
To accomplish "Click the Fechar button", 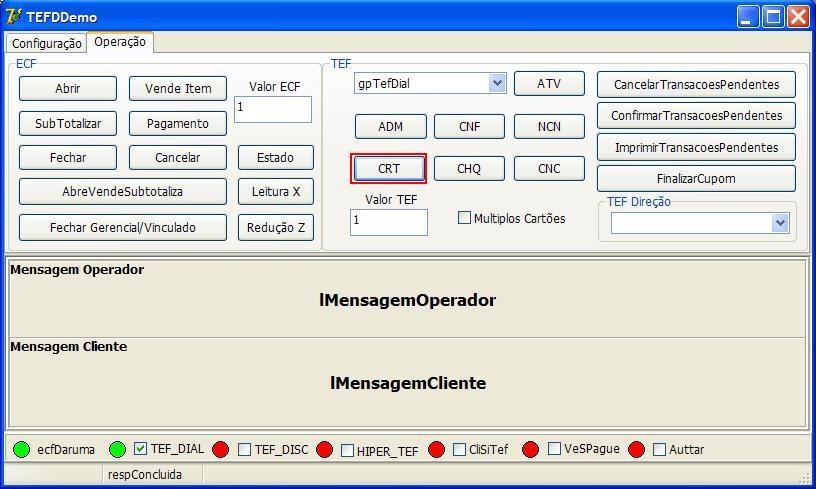I will [68, 157].
